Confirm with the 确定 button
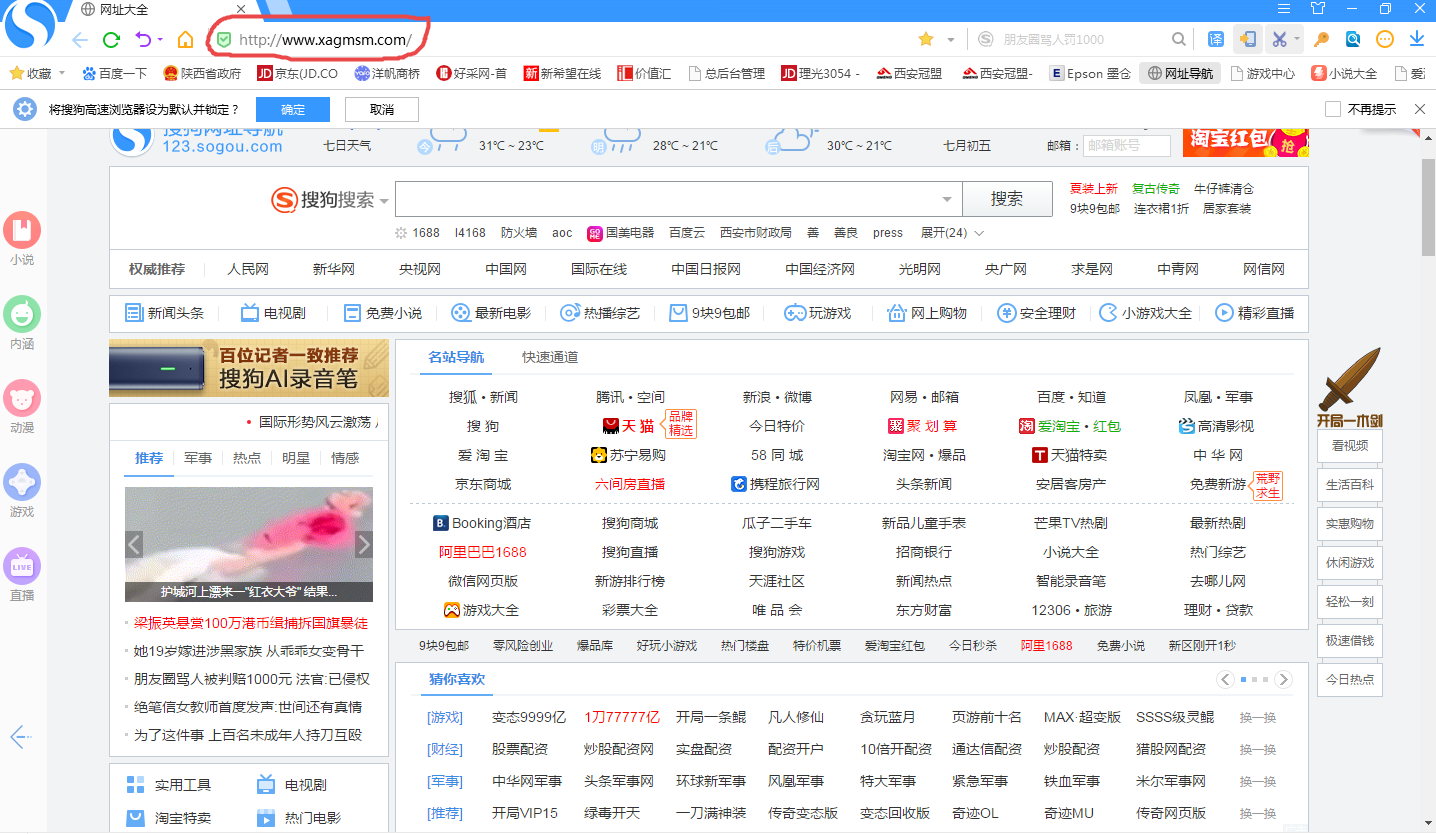This screenshot has width=1436, height=834. click(293, 109)
